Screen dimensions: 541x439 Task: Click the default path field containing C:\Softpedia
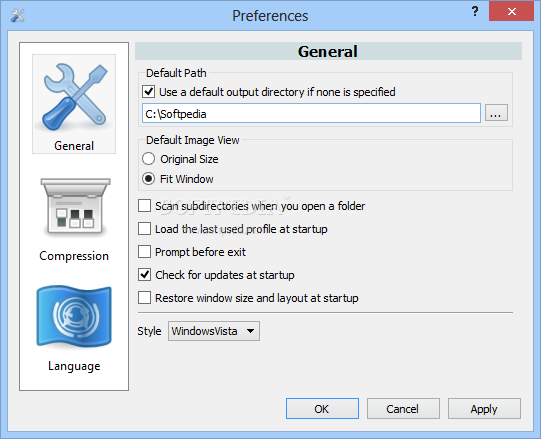click(x=311, y=113)
